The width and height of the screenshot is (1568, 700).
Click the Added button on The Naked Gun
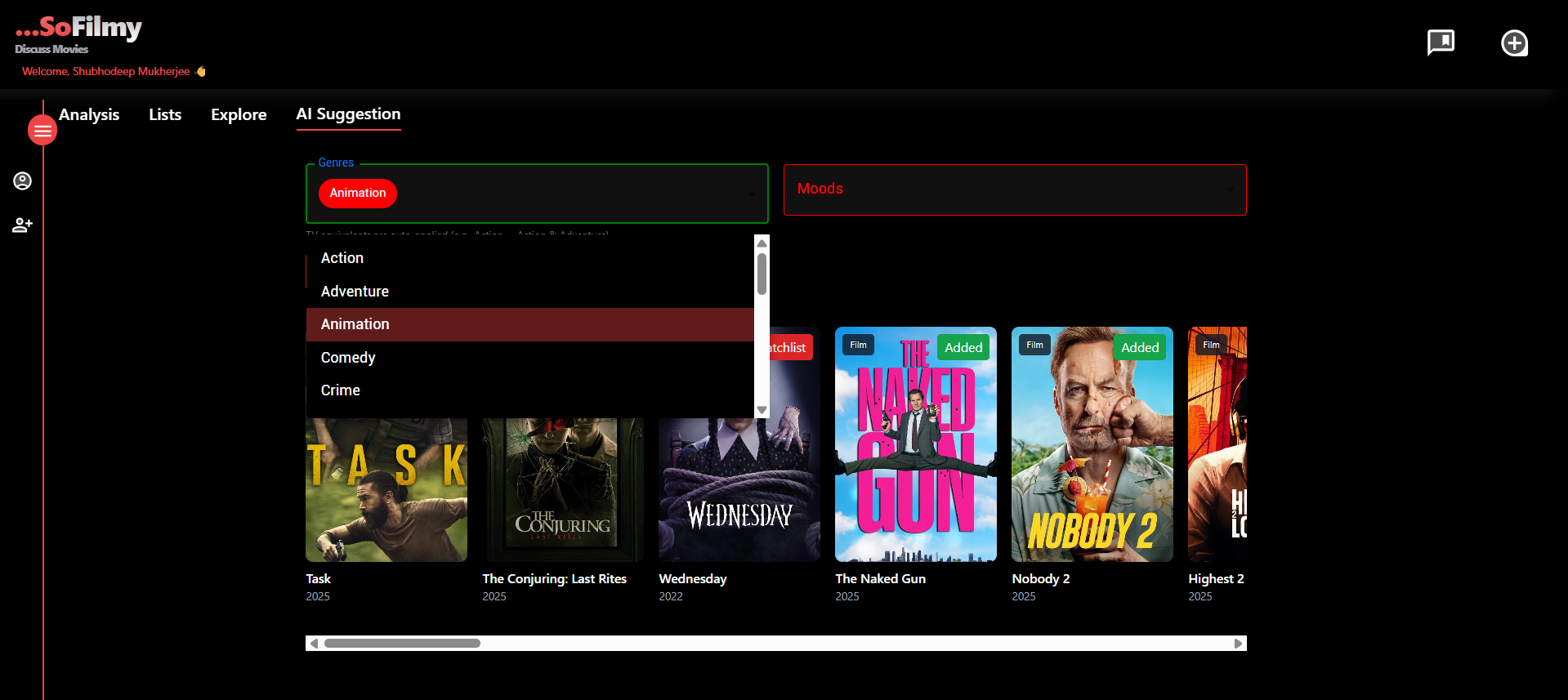pos(963,347)
